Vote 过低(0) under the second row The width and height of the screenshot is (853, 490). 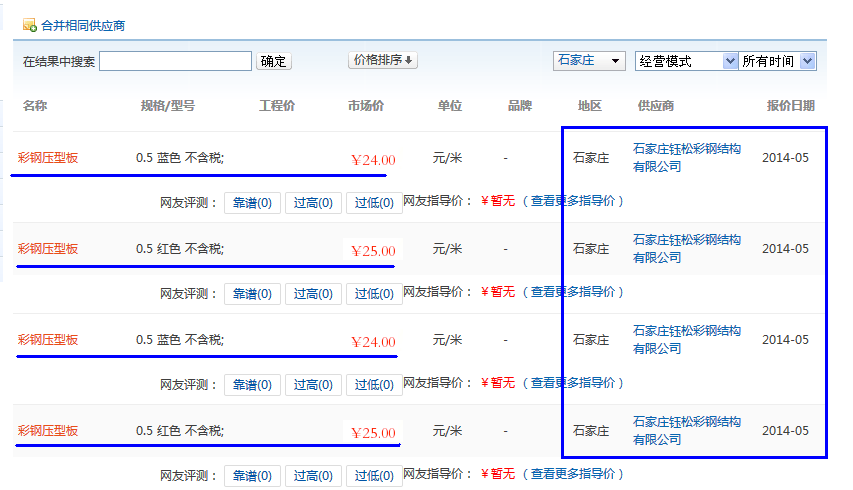[x=374, y=294]
